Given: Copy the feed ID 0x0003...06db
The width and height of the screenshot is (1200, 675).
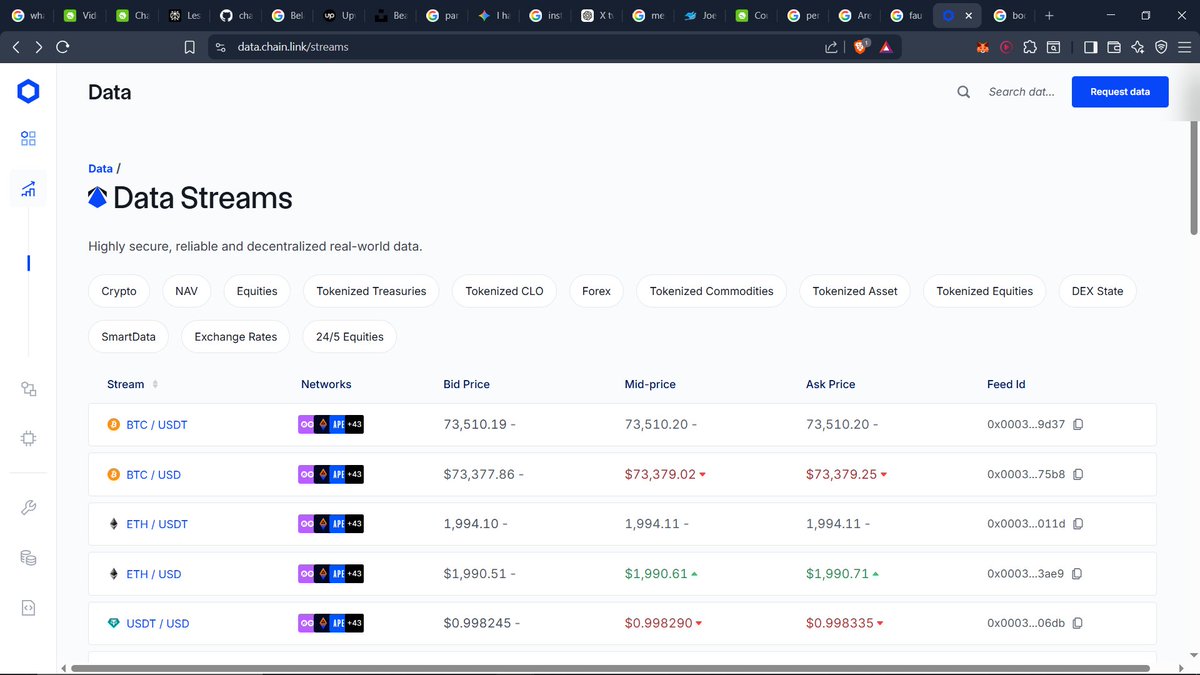Looking at the screenshot, I should coord(1078,623).
